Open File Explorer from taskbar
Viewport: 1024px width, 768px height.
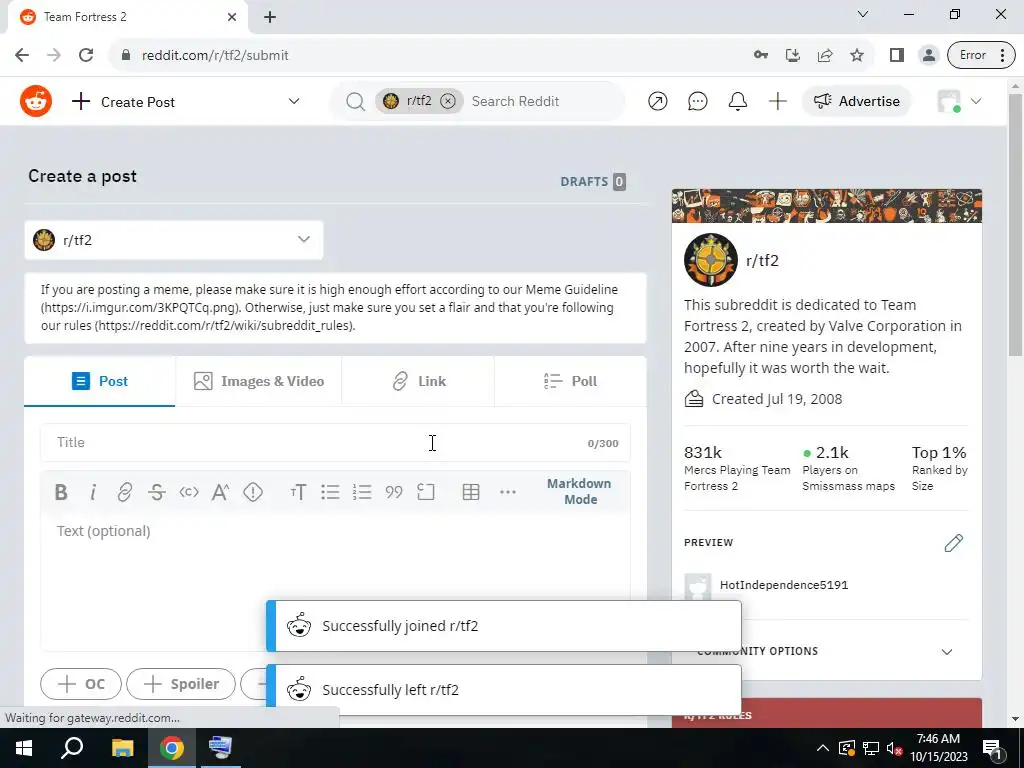point(122,748)
